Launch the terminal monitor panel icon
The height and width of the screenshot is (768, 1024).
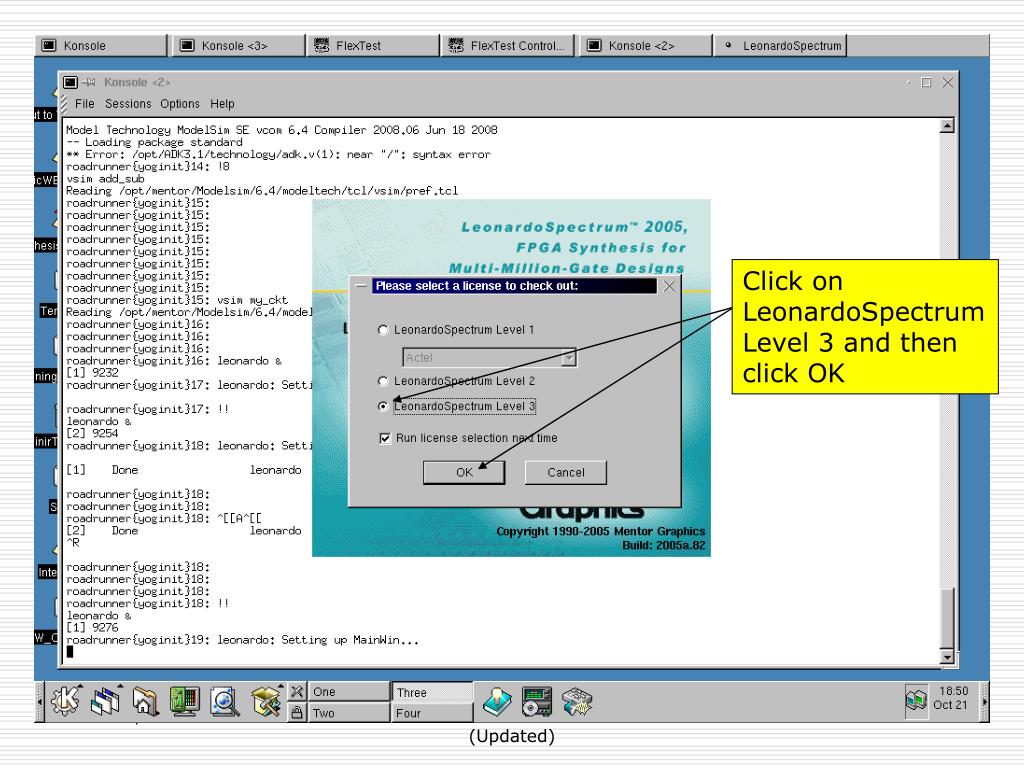pos(185,702)
